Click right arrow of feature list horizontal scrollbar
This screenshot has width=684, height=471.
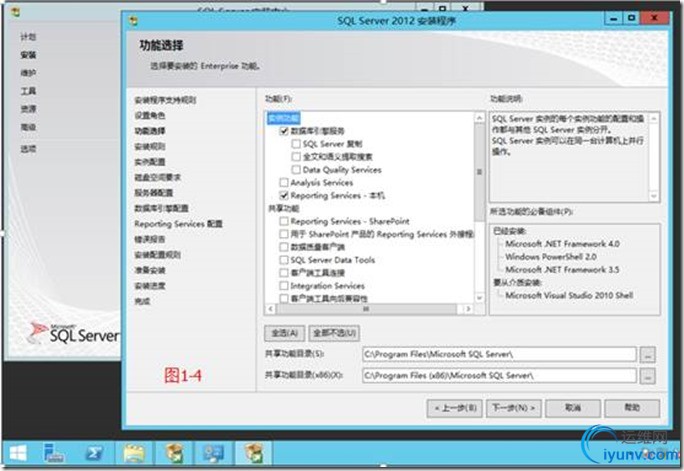click(x=468, y=309)
